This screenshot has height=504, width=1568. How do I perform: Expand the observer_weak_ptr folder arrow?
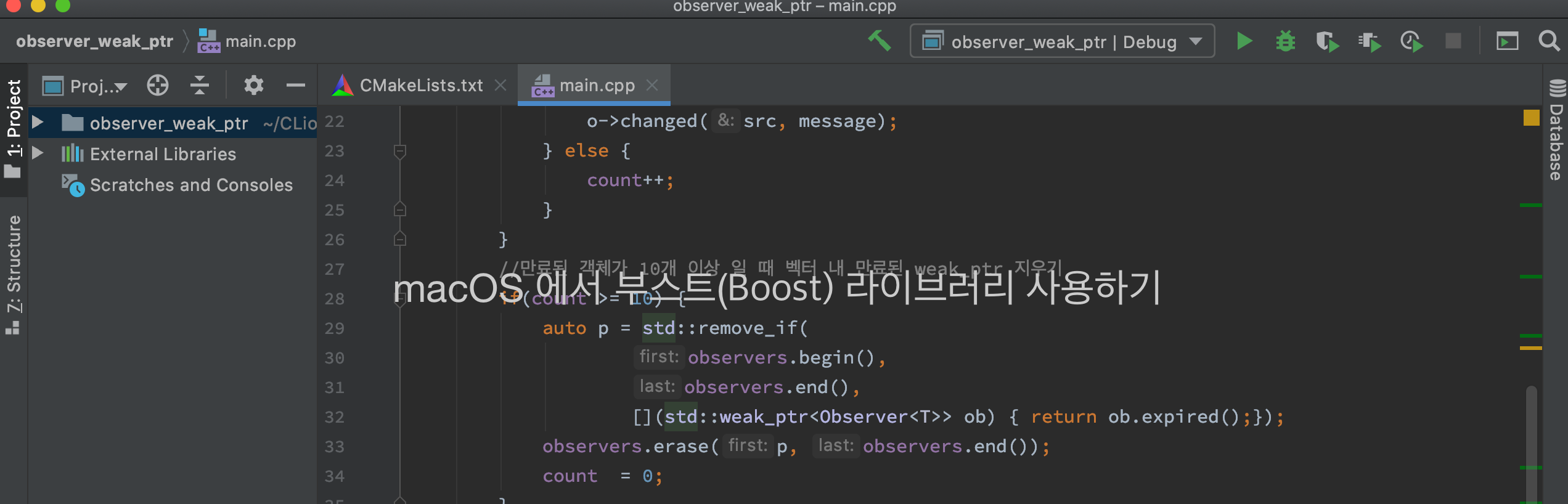click(38, 122)
